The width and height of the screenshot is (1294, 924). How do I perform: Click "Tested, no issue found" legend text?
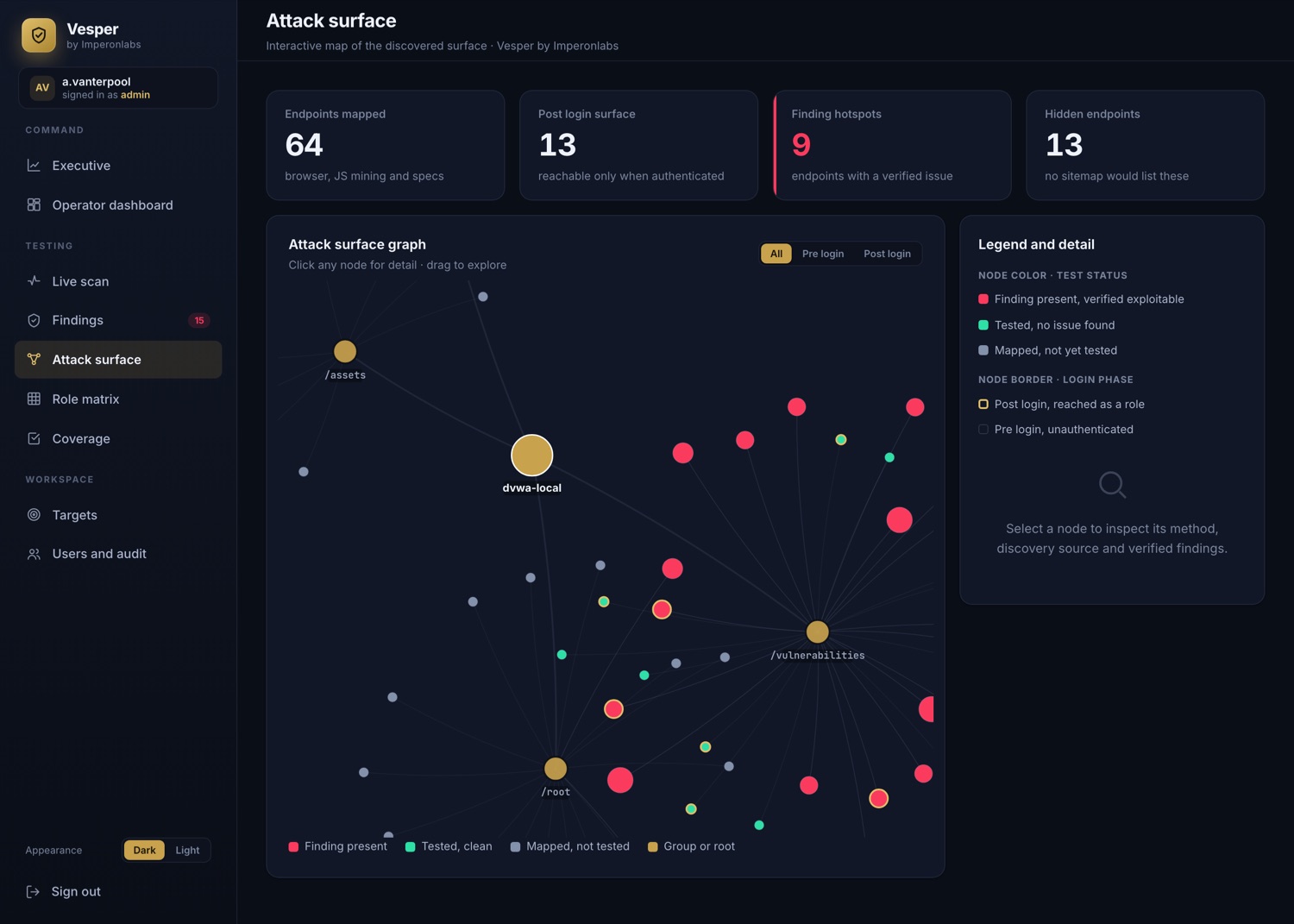[1054, 325]
